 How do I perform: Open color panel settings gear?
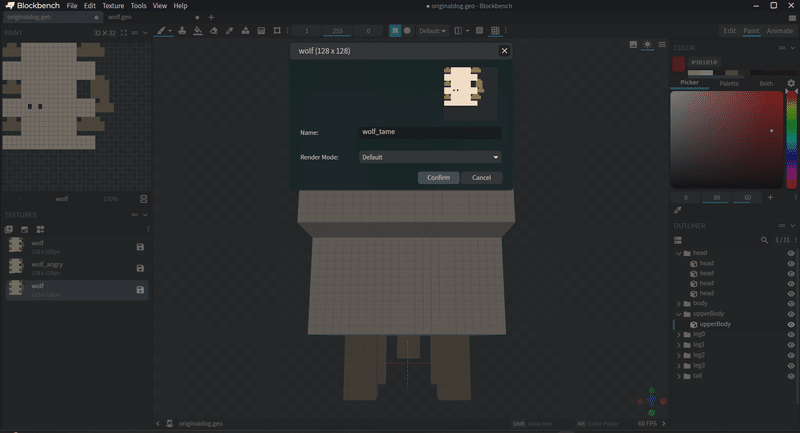coord(791,83)
